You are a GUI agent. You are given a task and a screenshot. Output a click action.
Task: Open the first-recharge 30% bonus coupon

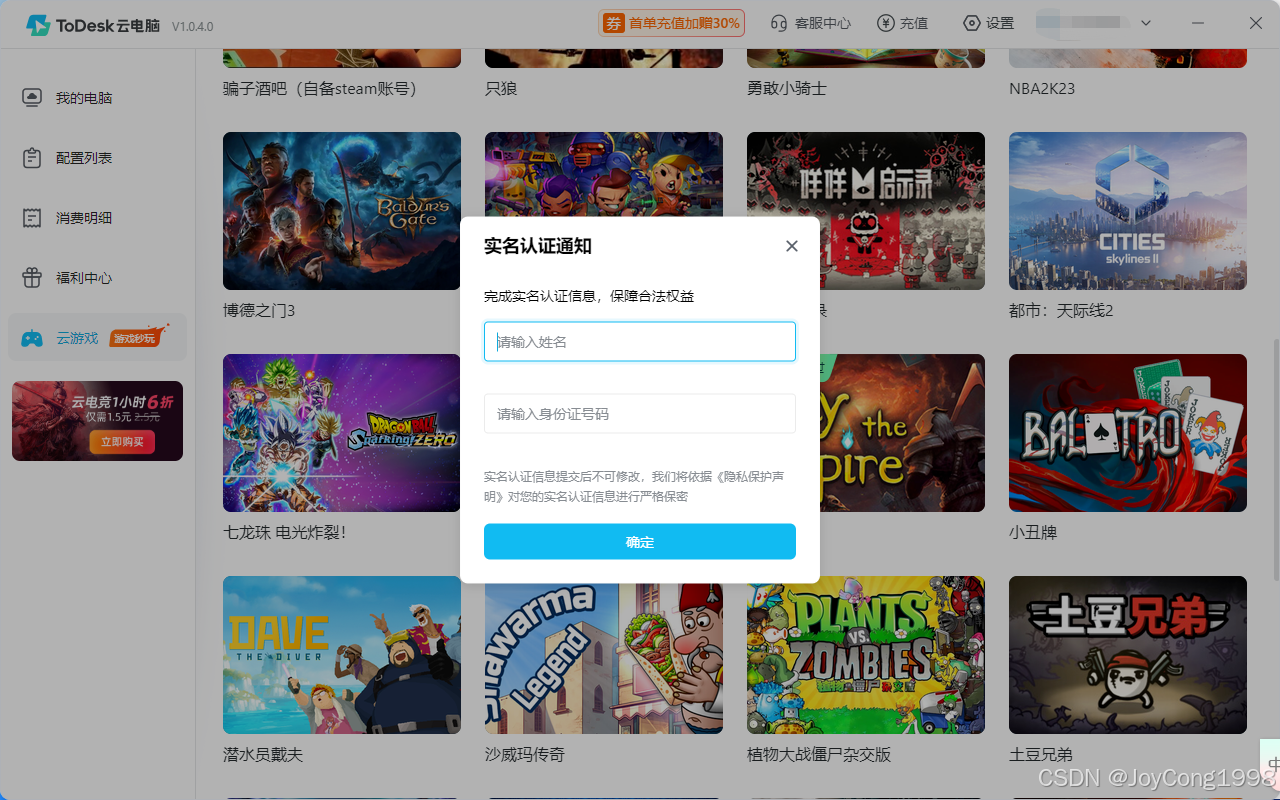tap(671, 23)
